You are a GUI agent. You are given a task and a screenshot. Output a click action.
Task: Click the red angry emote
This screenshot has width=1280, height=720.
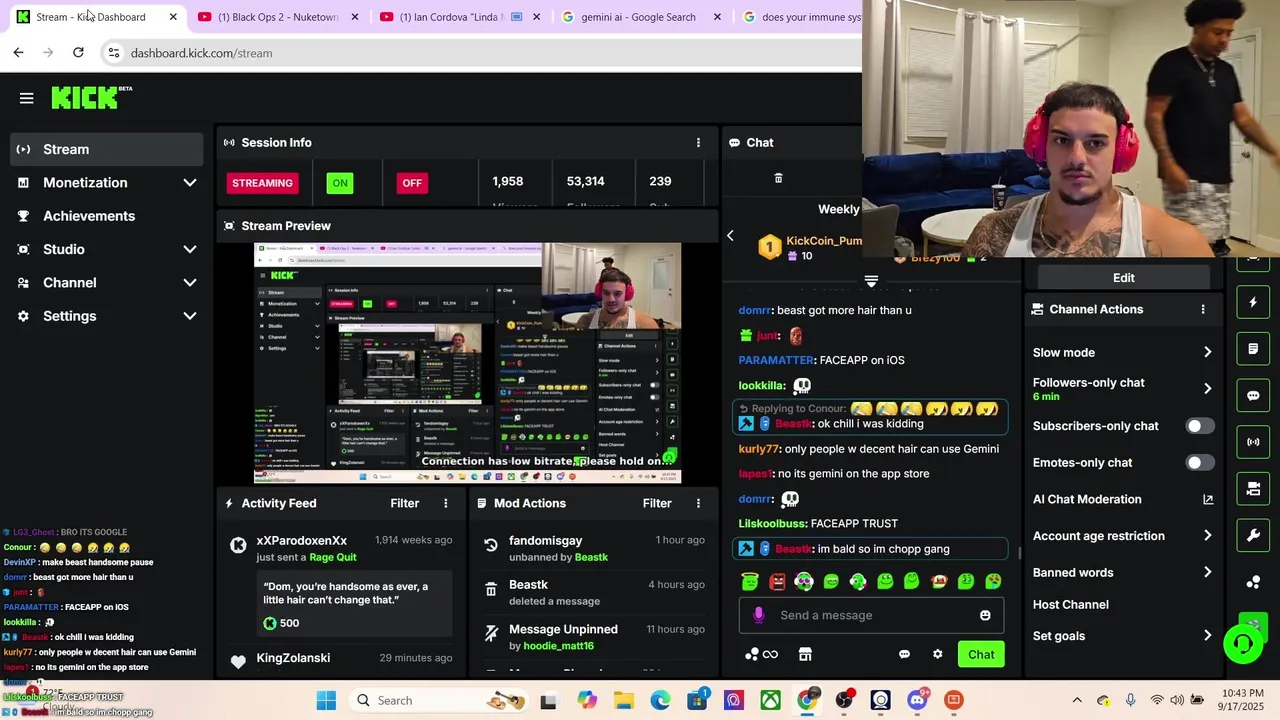[777, 581]
